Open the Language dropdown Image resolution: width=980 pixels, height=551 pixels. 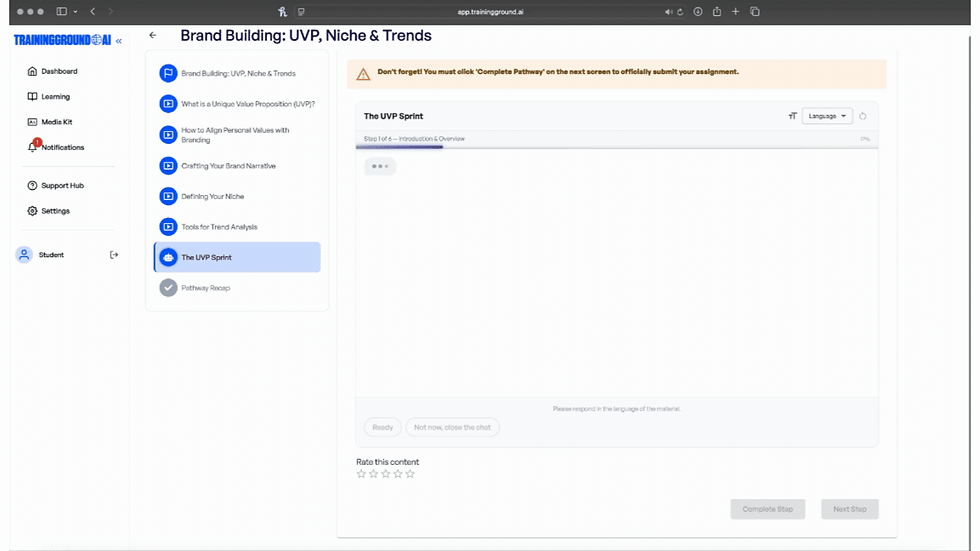pyautogui.click(x=827, y=116)
